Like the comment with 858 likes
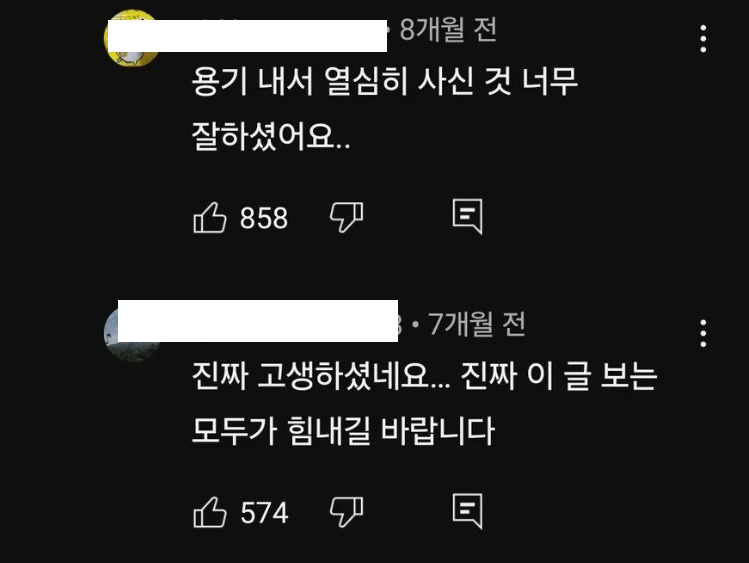This screenshot has height=563, width=749. 209,218
